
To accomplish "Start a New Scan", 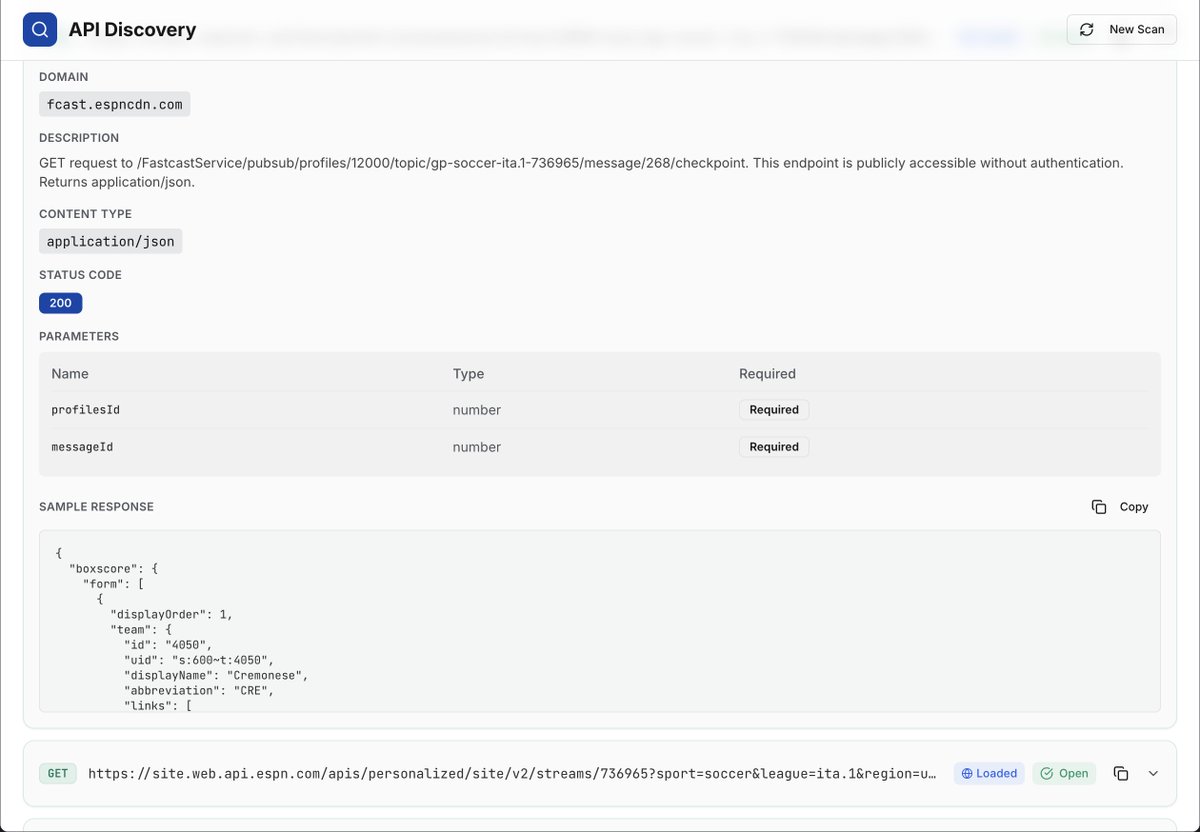I will pyautogui.click(x=1122, y=30).
